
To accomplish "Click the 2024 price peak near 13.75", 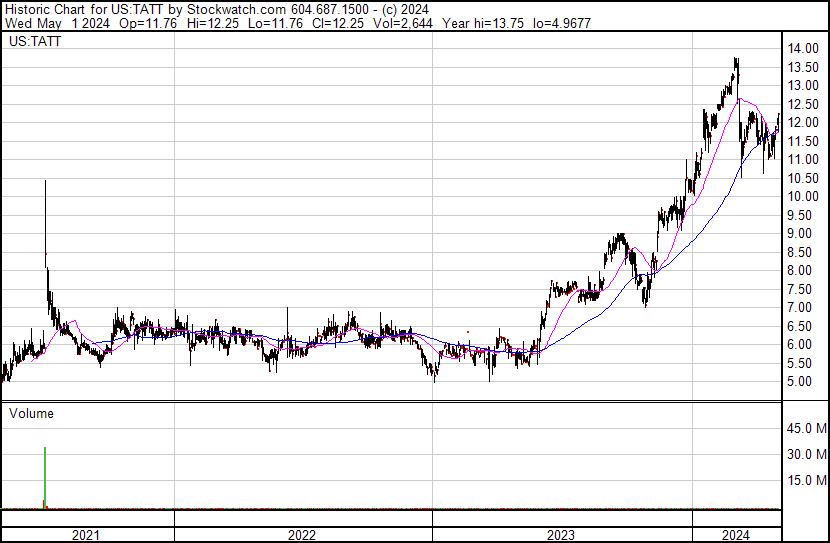I will [736, 60].
